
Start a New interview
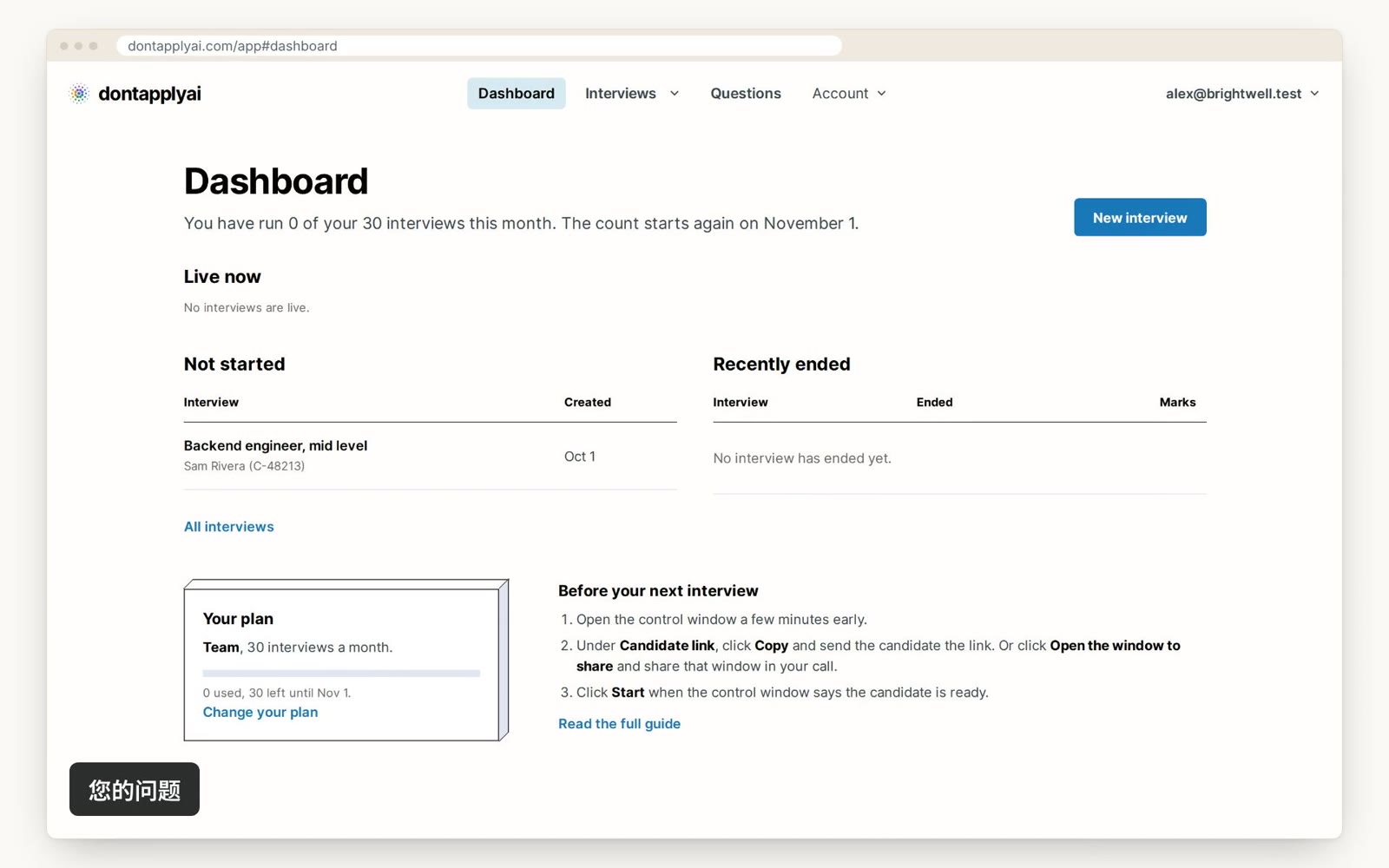1140,218
